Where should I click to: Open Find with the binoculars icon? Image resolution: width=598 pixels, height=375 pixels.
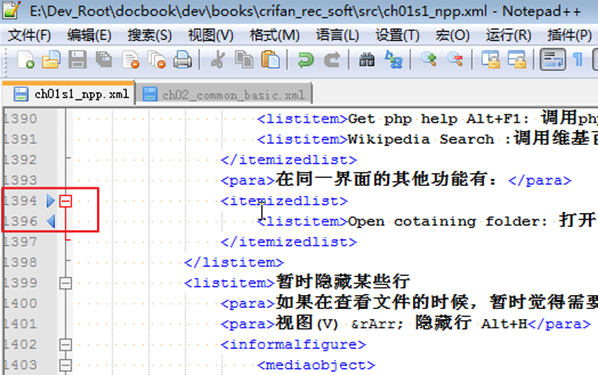coord(367,60)
